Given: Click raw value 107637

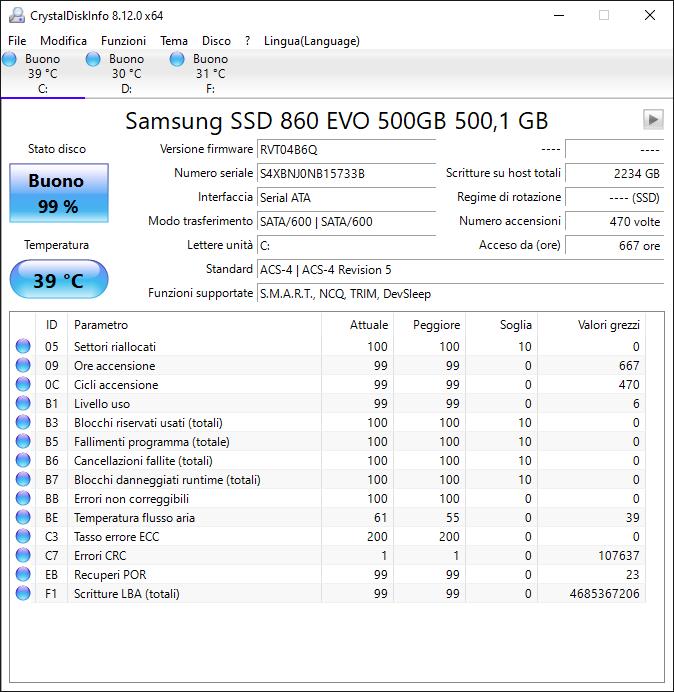Looking at the screenshot, I should point(618,555).
